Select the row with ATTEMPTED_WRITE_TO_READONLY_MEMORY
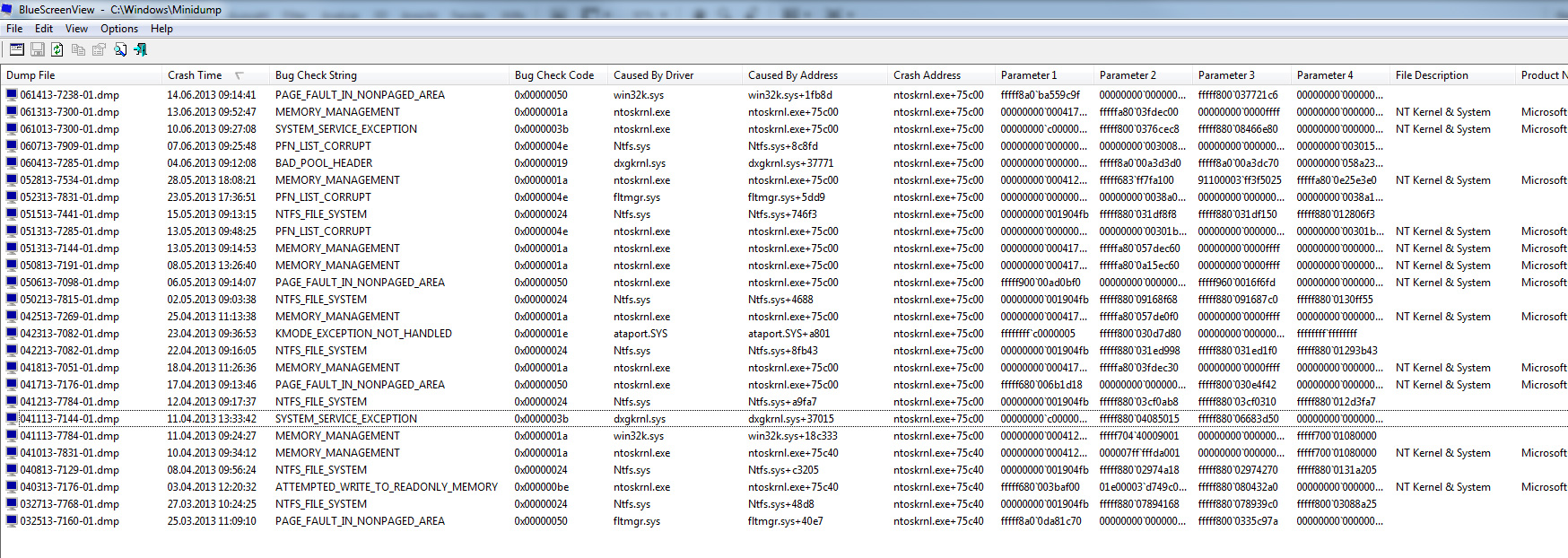The width and height of the screenshot is (1568, 558). click(386, 487)
